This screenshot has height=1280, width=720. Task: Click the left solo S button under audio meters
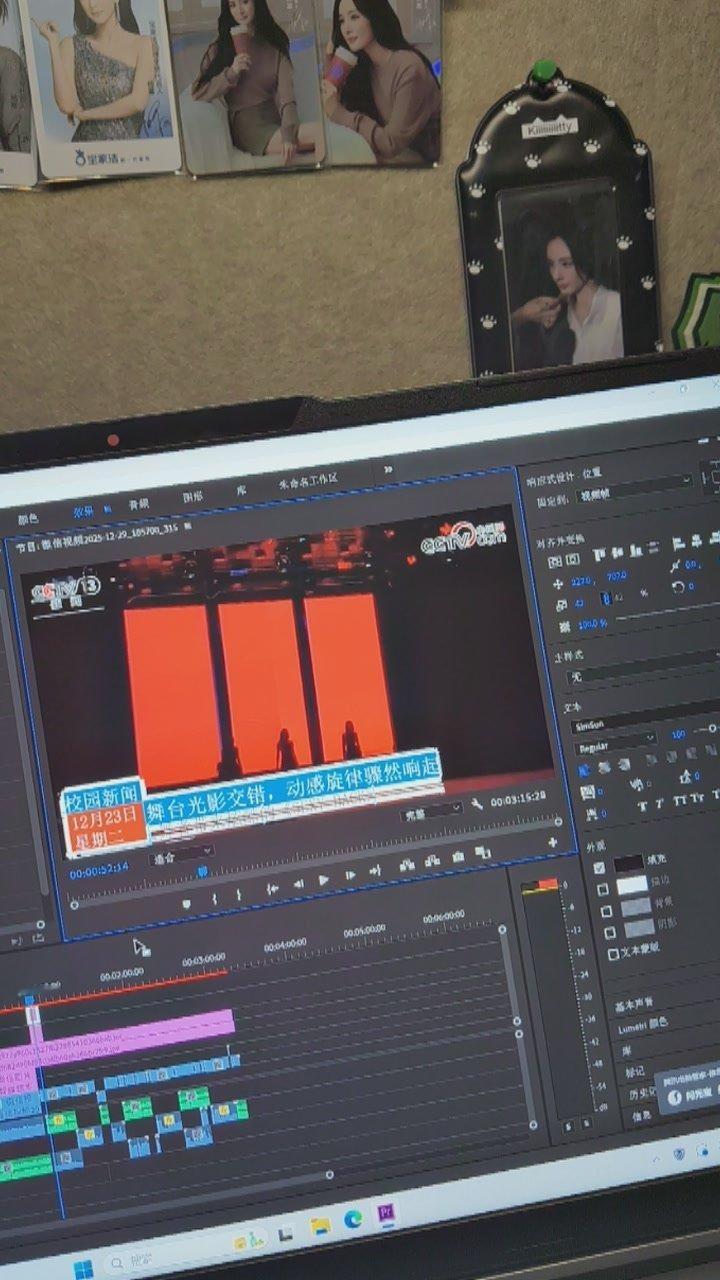(568, 1126)
